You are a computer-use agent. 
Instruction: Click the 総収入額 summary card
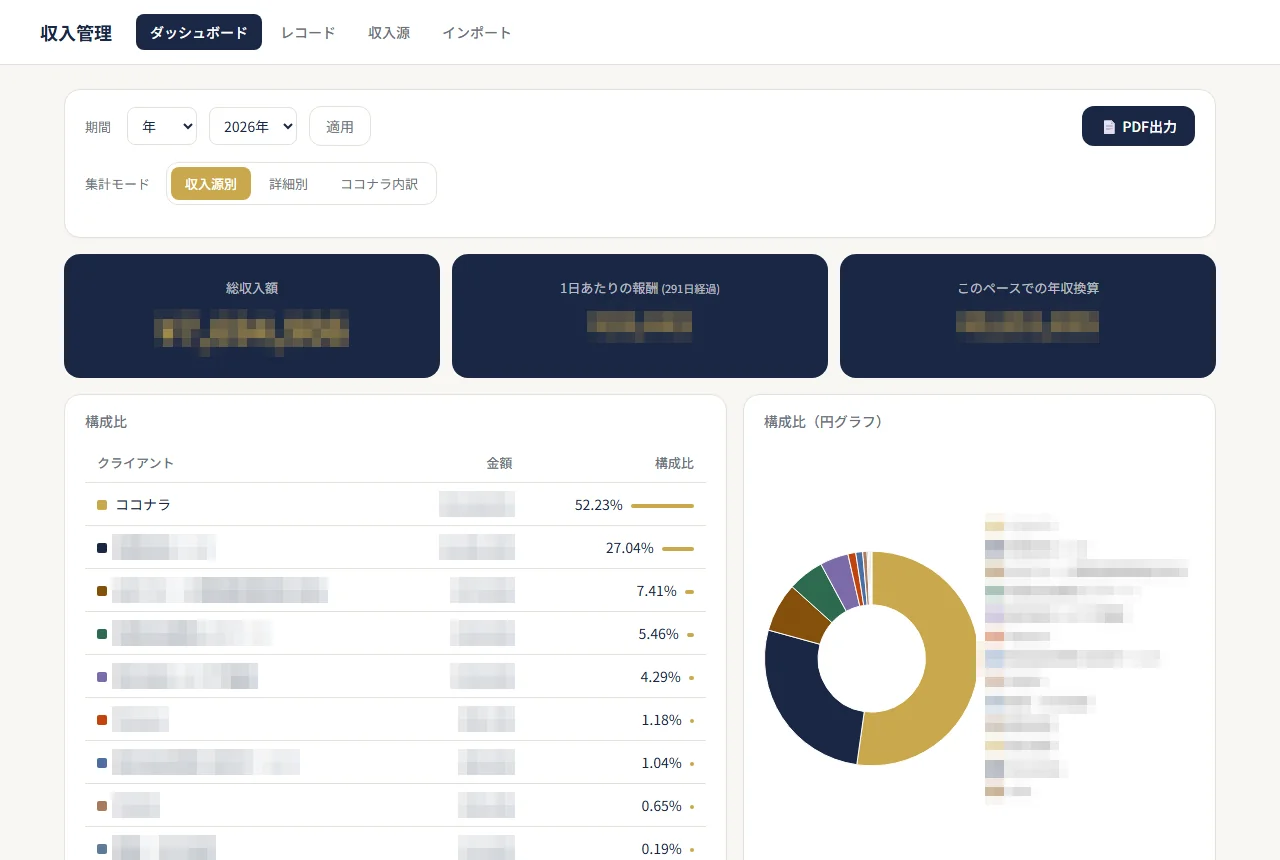[x=252, y=316]
